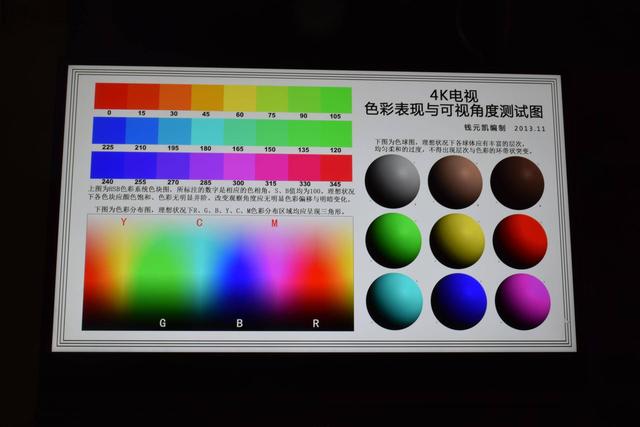Image resolution: width=640 pixels, height=427 pixels.
Task: Click the amber block labeled 45
Action: point(208,98)
